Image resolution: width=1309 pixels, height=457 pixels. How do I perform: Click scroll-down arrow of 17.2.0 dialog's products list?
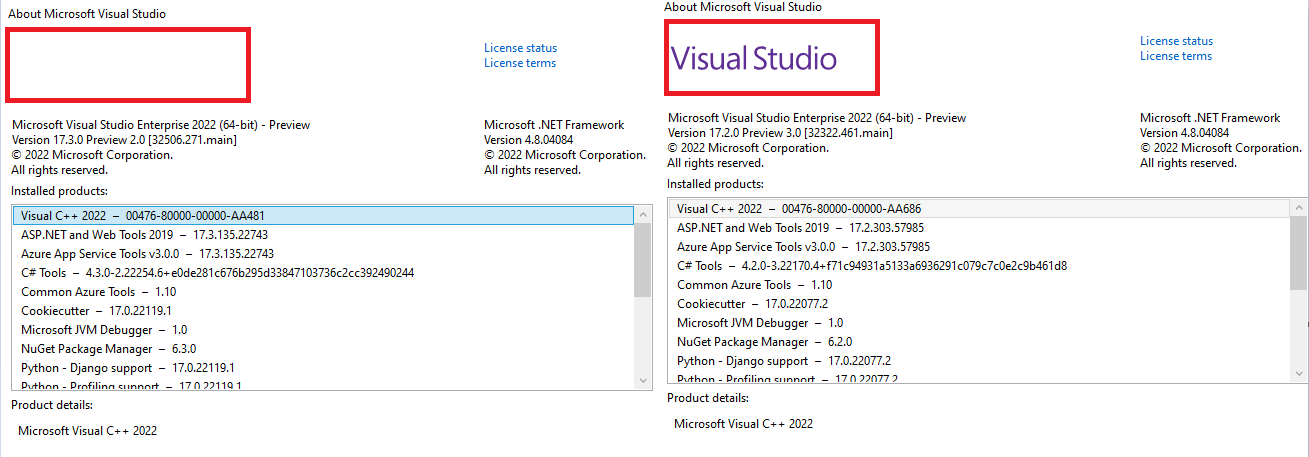(1298, 374)
